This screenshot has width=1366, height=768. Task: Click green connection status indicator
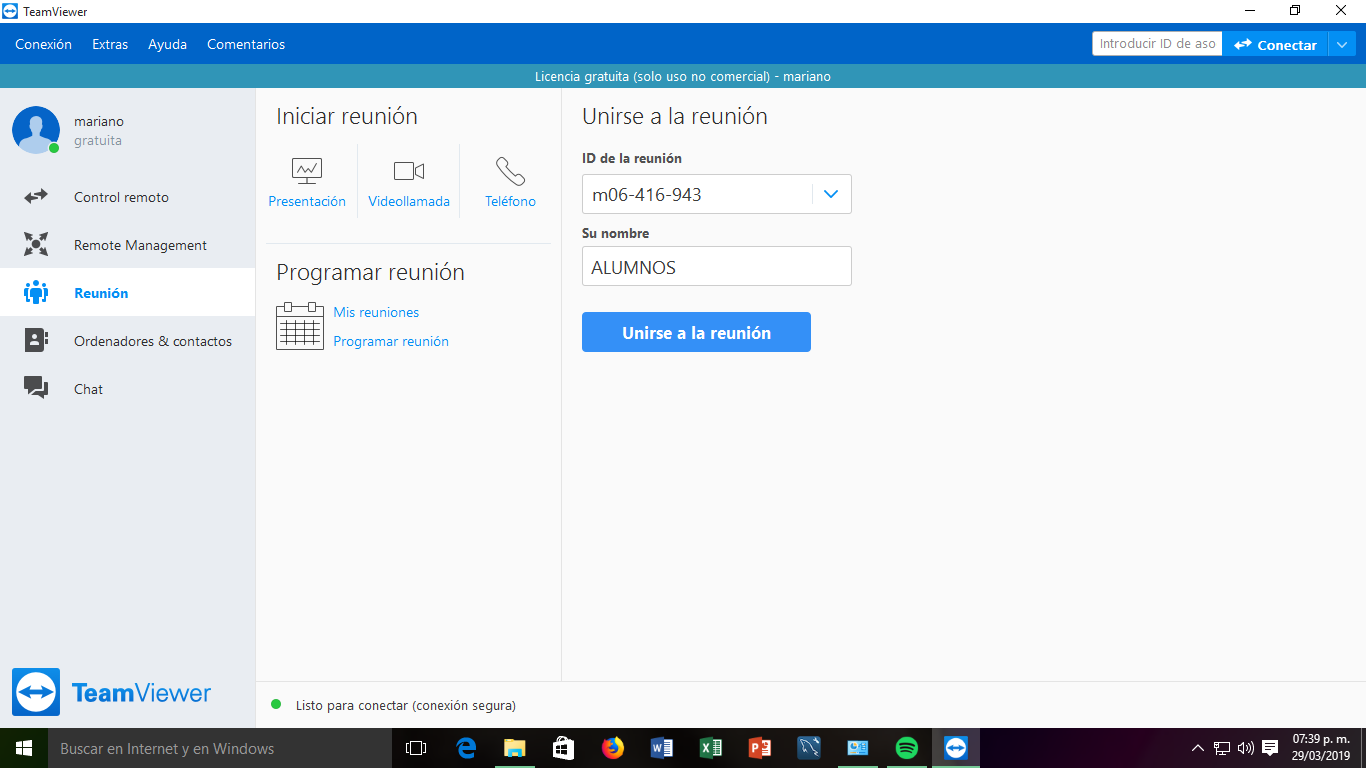click(x=276, y=705)
